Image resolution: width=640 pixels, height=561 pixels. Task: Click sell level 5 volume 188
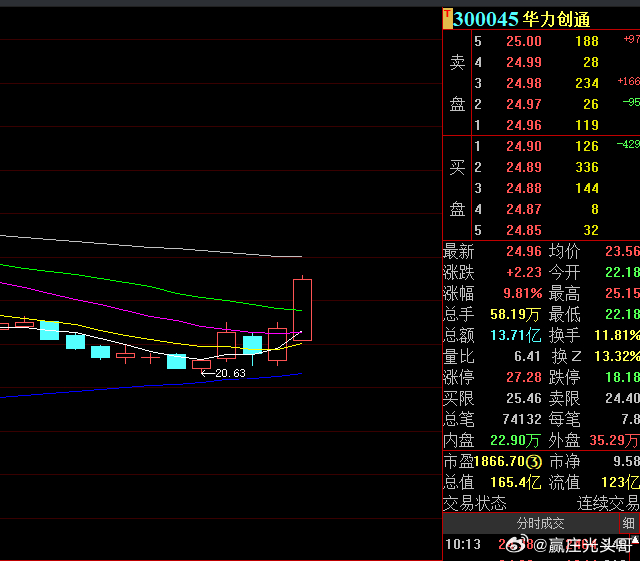587,41
